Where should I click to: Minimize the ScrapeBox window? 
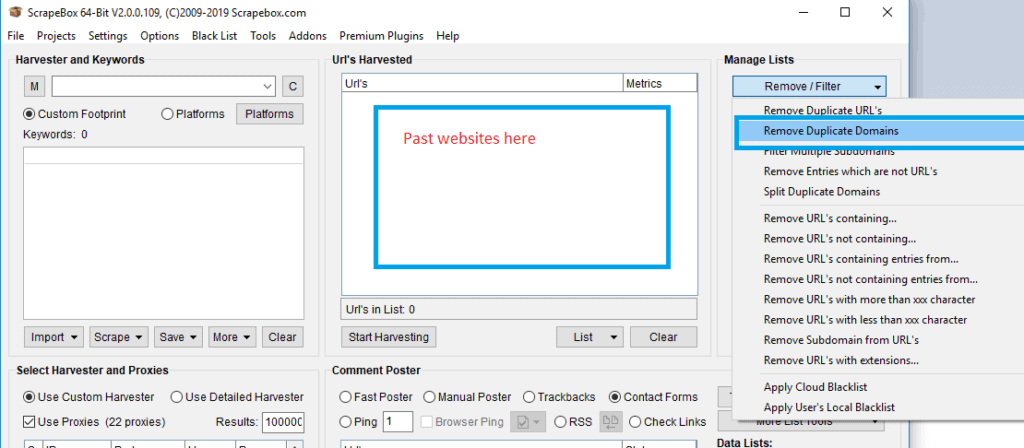click(x=803, y=12)
